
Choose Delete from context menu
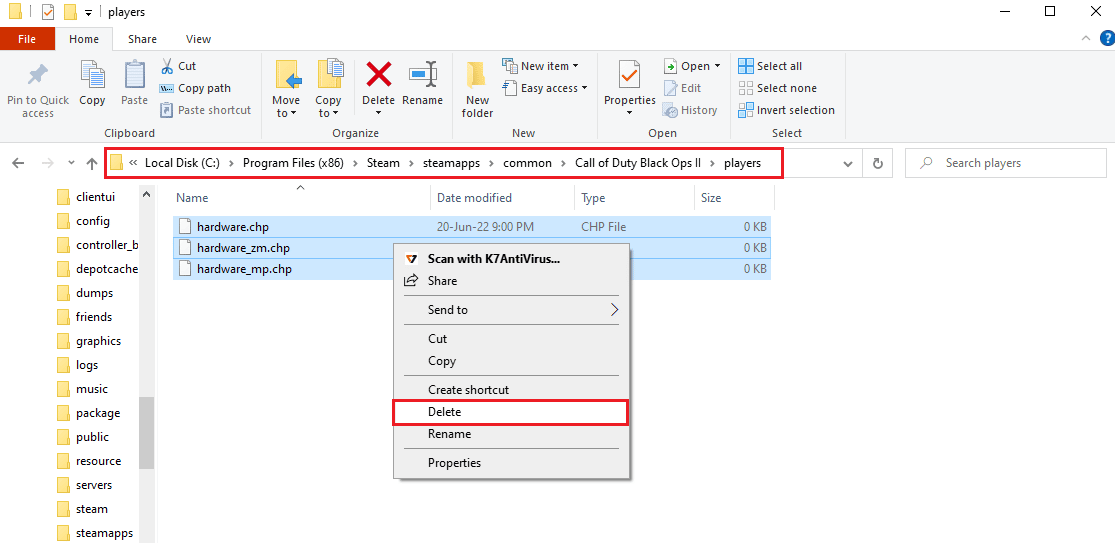(x=511, y=412)
